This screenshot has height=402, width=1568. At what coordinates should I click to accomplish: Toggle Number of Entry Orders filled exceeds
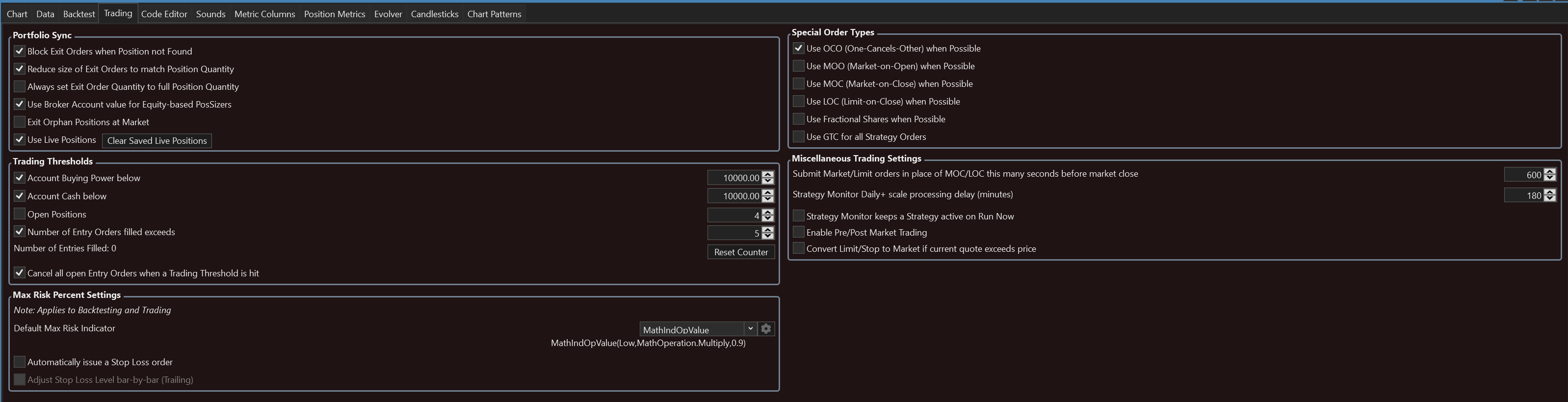point(20,232)
